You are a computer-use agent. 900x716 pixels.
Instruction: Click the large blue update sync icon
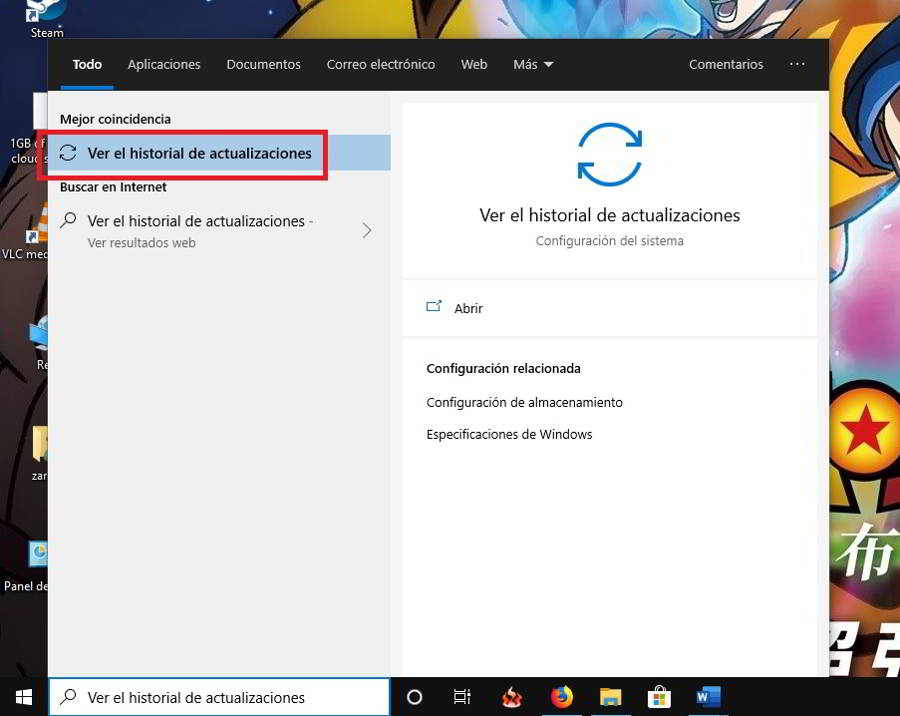click(x=609, y=154)
